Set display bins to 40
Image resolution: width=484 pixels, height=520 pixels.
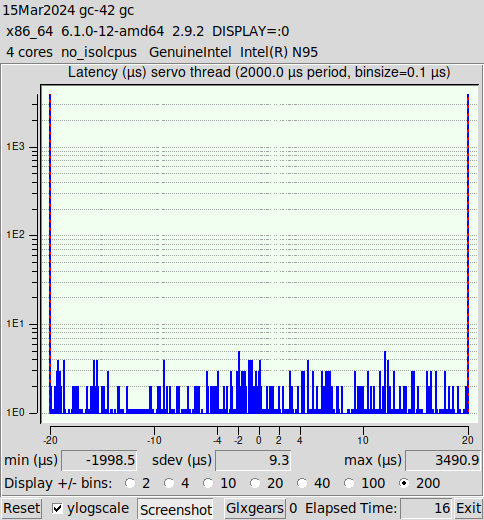coord(302,483)
